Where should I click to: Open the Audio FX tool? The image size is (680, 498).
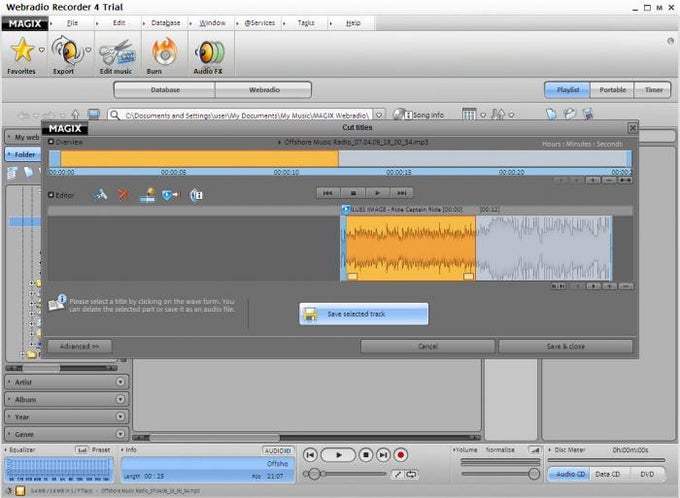pos(210,52)
